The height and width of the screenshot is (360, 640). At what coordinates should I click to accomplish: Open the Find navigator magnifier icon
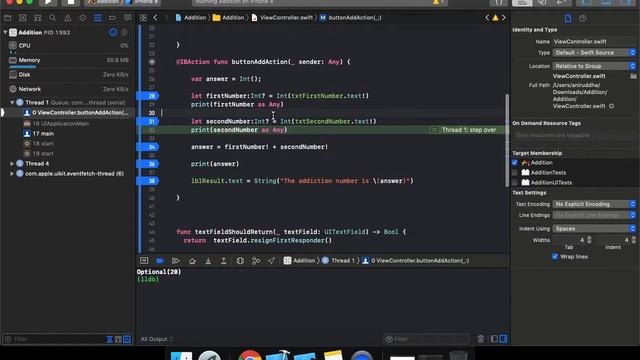click(x=52, y=18)
